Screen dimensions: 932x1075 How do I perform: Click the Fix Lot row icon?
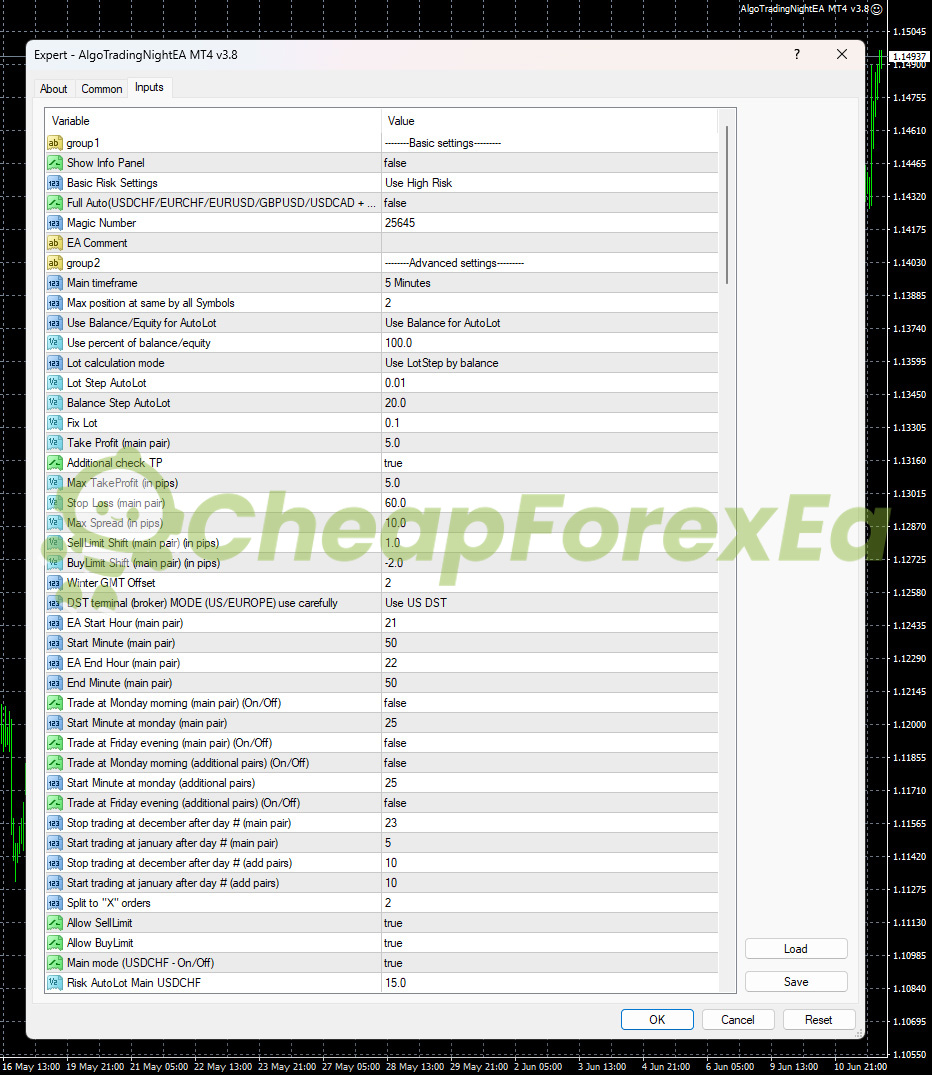[x=55, y=423]
